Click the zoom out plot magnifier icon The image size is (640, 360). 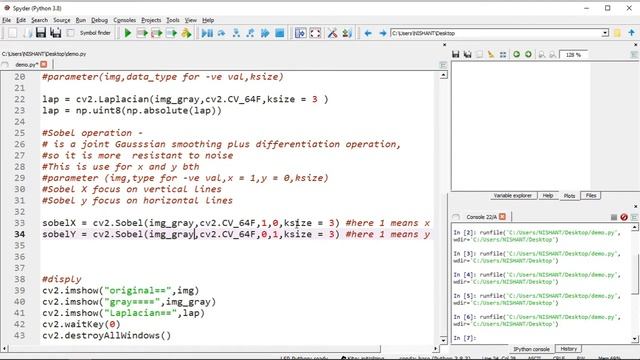coord(542,54)
